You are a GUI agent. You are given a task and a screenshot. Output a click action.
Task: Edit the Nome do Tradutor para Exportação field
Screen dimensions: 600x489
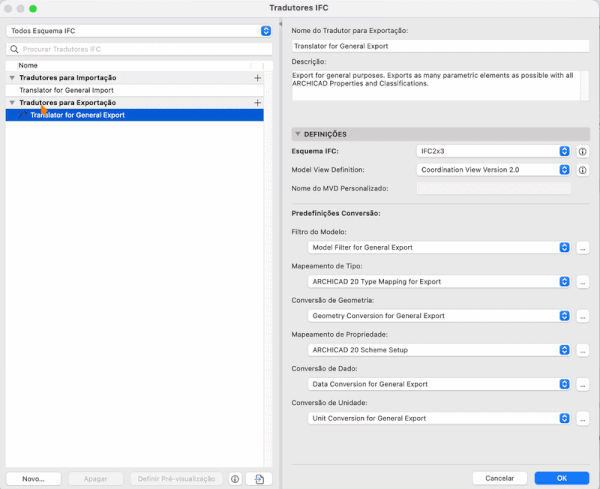pyautogui.click(x=440, y=46)
